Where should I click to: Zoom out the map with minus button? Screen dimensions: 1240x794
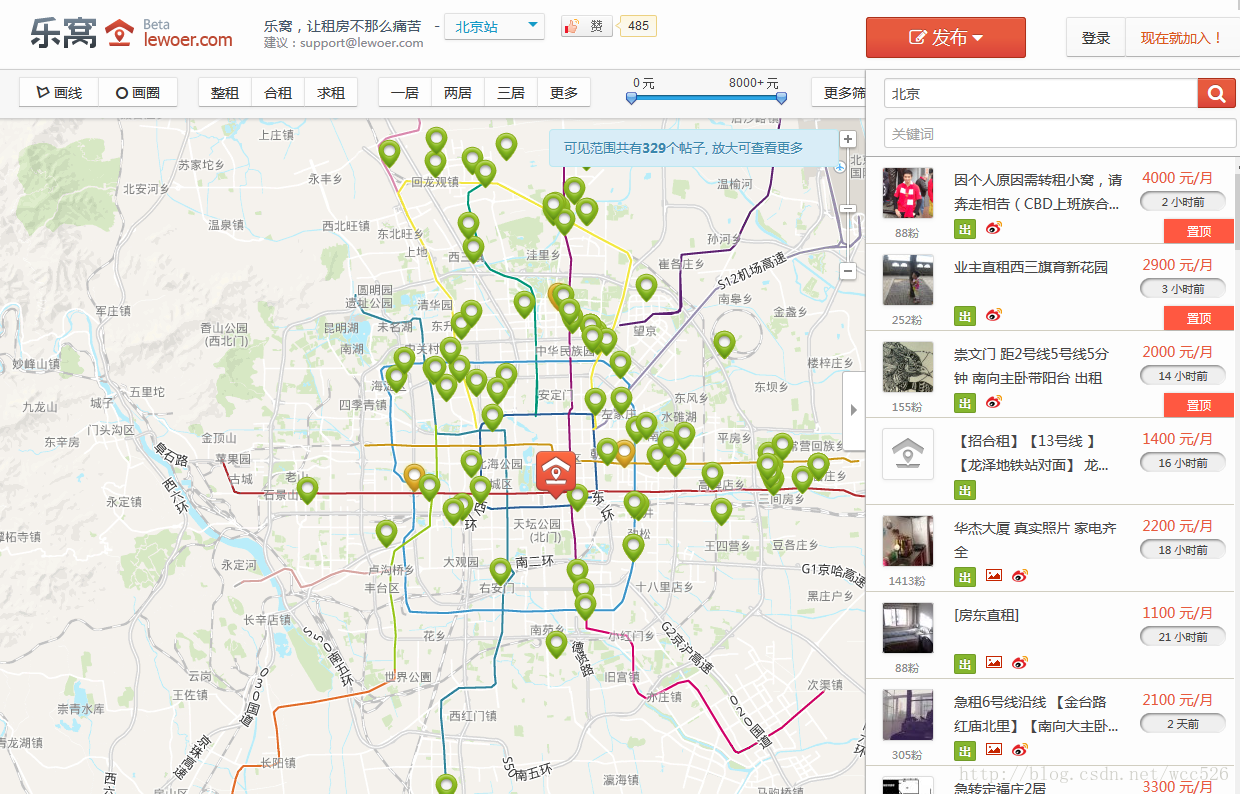coord(848,271)
